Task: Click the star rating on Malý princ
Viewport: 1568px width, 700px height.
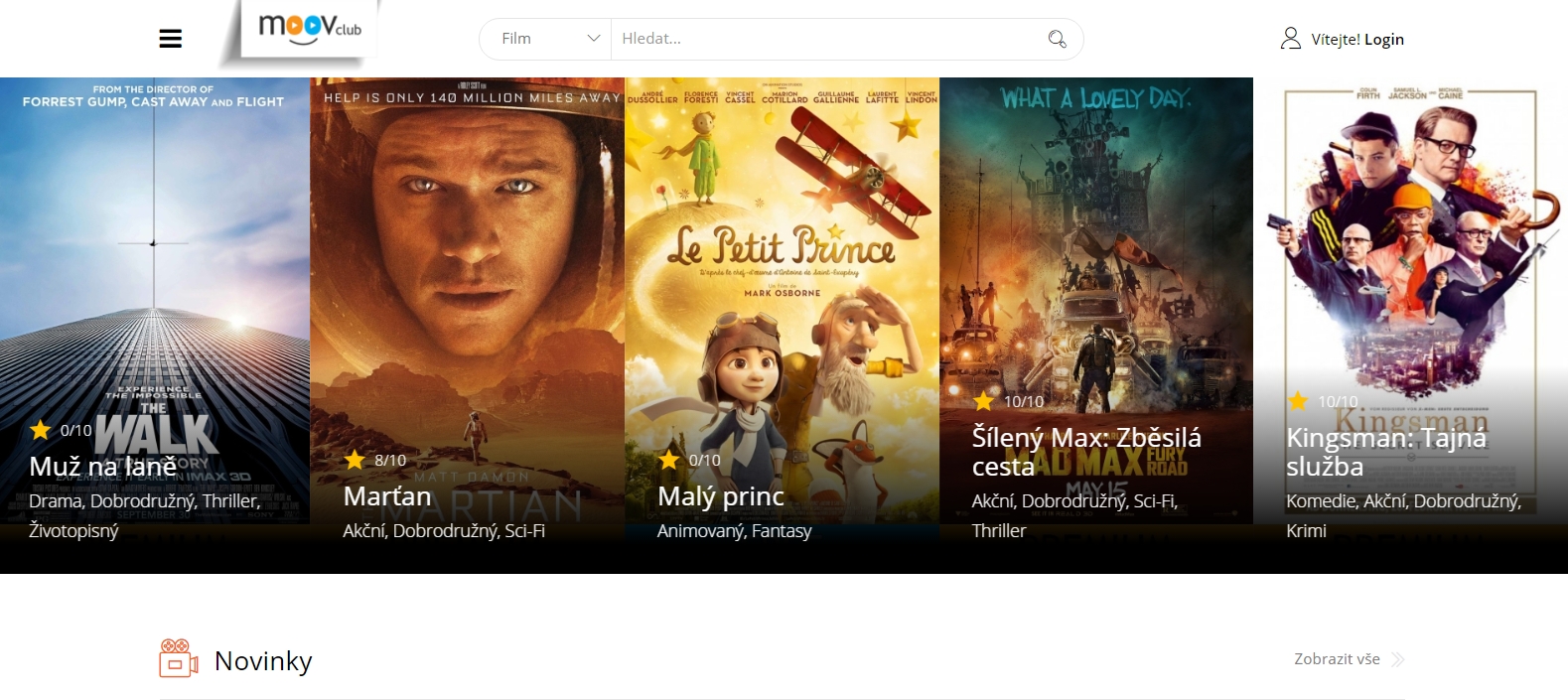Action: [x=669, y=460]
